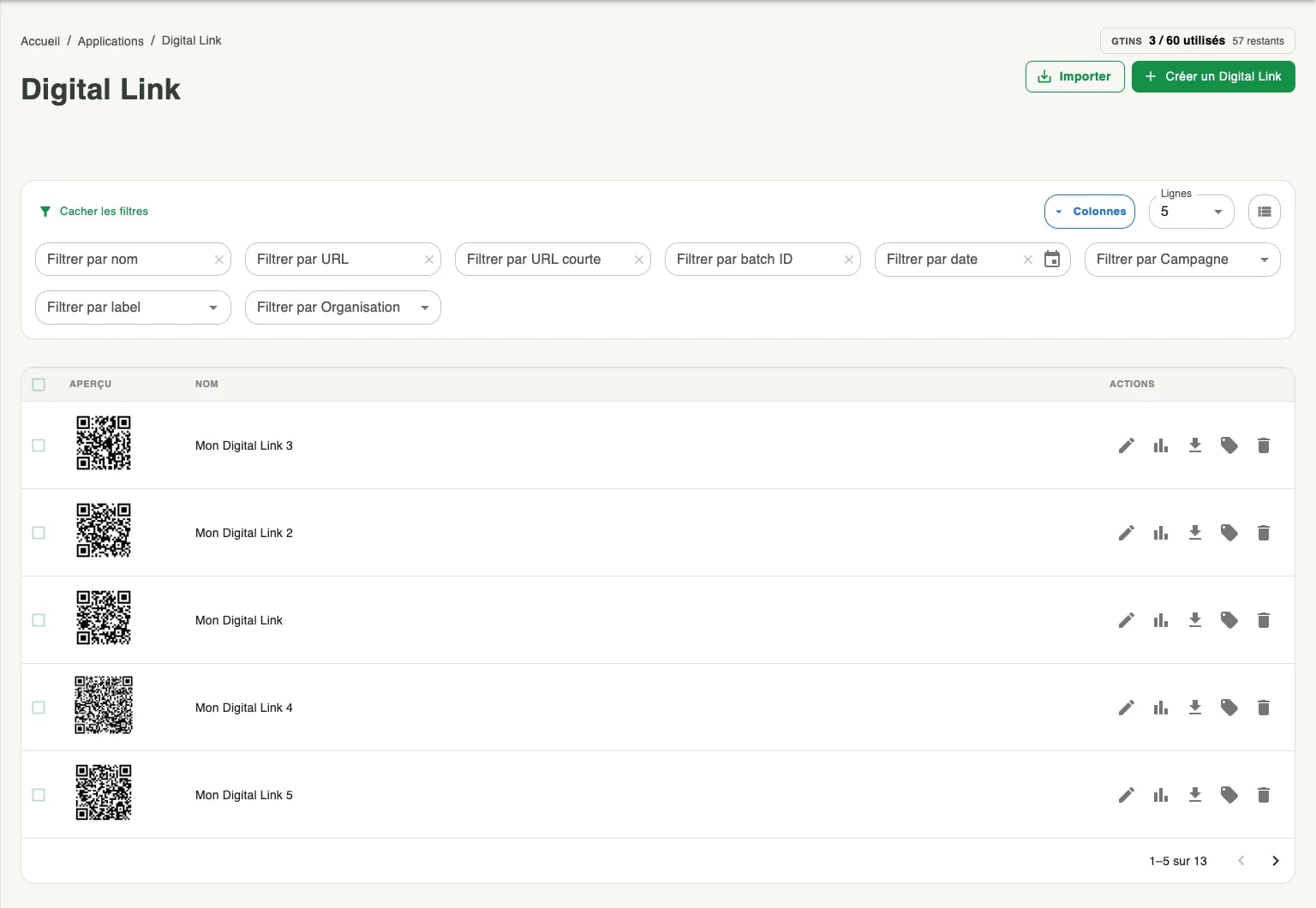Image resolution: width=1316 pixels, height=908 pixels.
Task: Open QR preview of Mon Digital Link 4
Action: coord(104,705)
